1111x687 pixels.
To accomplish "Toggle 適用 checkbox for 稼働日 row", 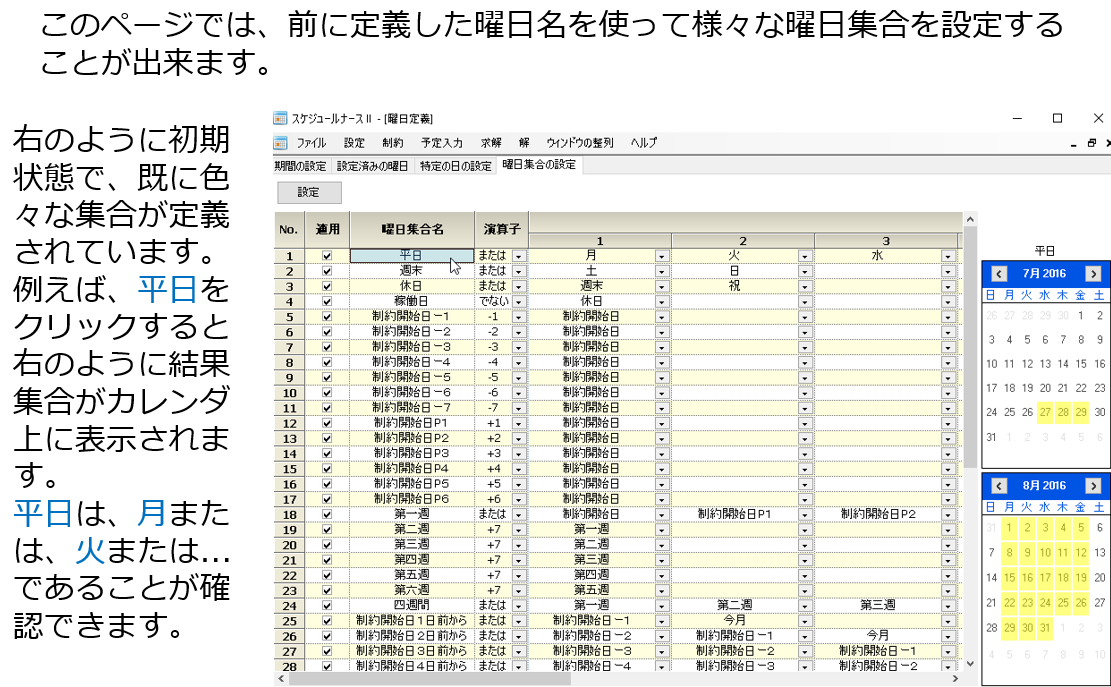I will (327, 301).
